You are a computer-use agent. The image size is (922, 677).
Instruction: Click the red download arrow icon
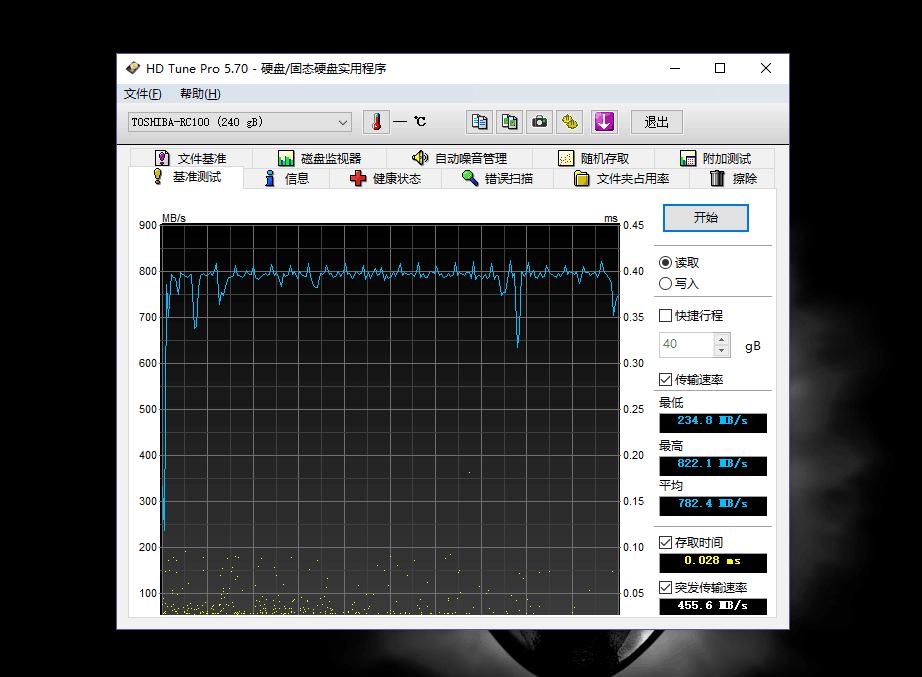point(604,121)
